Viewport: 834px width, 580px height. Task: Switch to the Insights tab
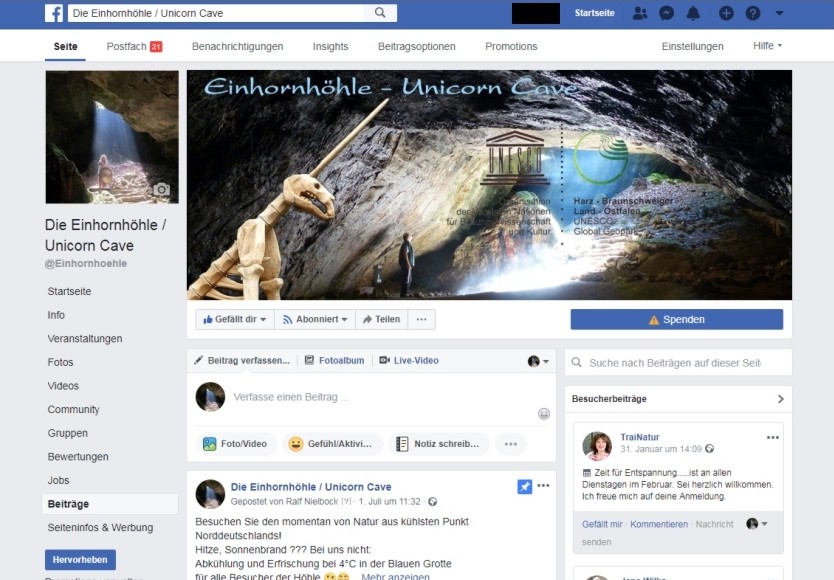pos(330,46)
